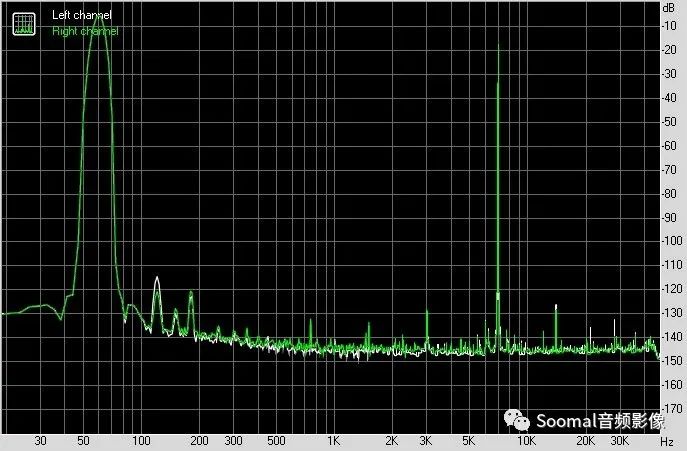Click the "10K" frequency axis label

pyautogui.click(x=526, y=440)
